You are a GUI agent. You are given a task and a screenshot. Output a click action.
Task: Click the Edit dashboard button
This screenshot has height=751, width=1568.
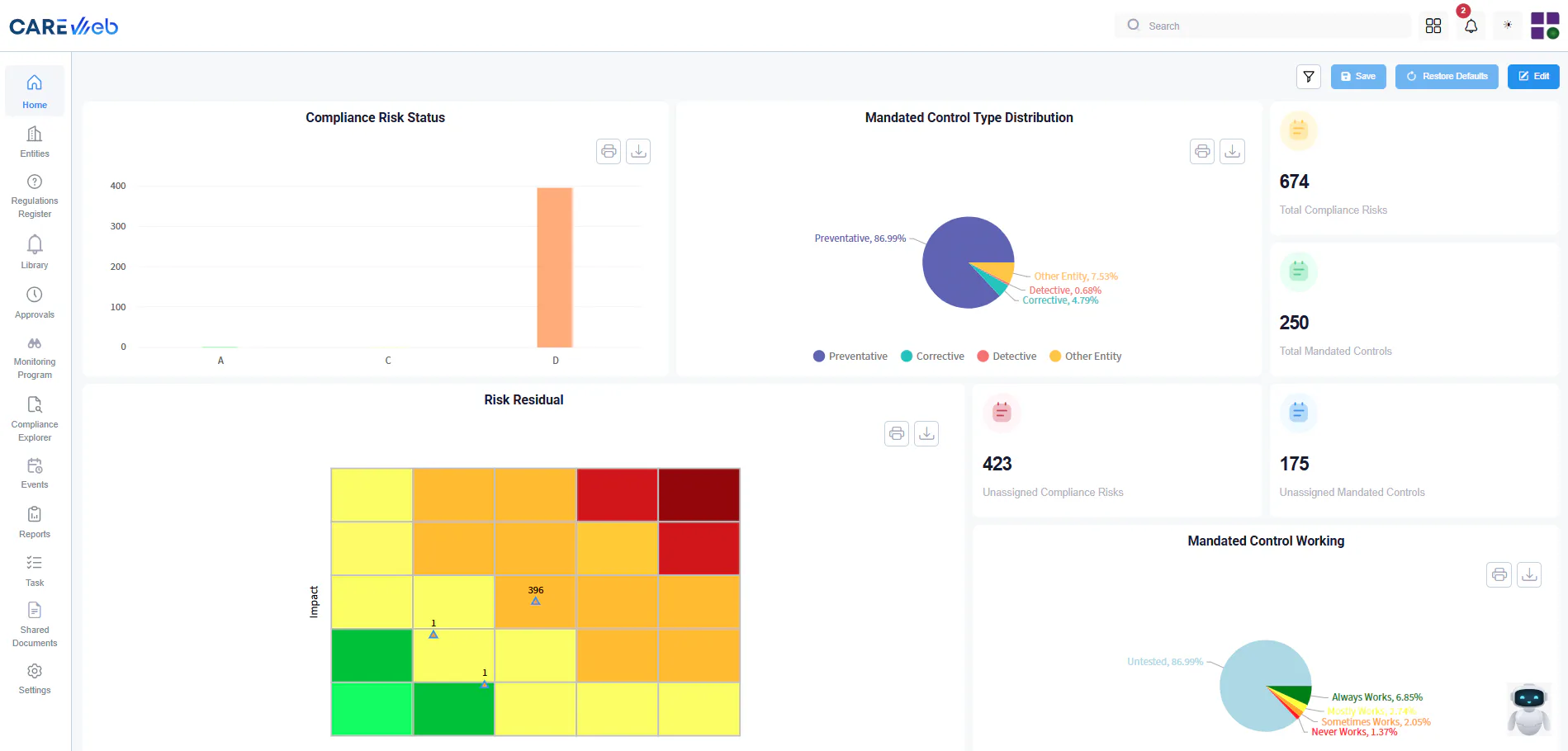click(1533, 77)
